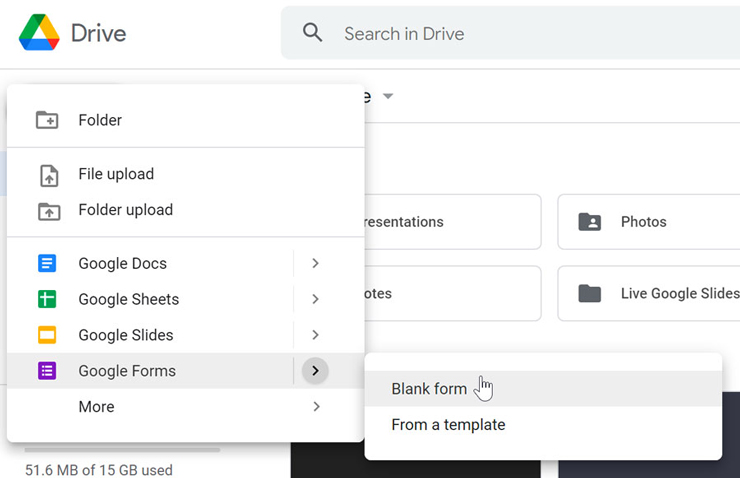740x478 pixels.
Task: Click the File upload icon
Action: [x=49, y=176]
